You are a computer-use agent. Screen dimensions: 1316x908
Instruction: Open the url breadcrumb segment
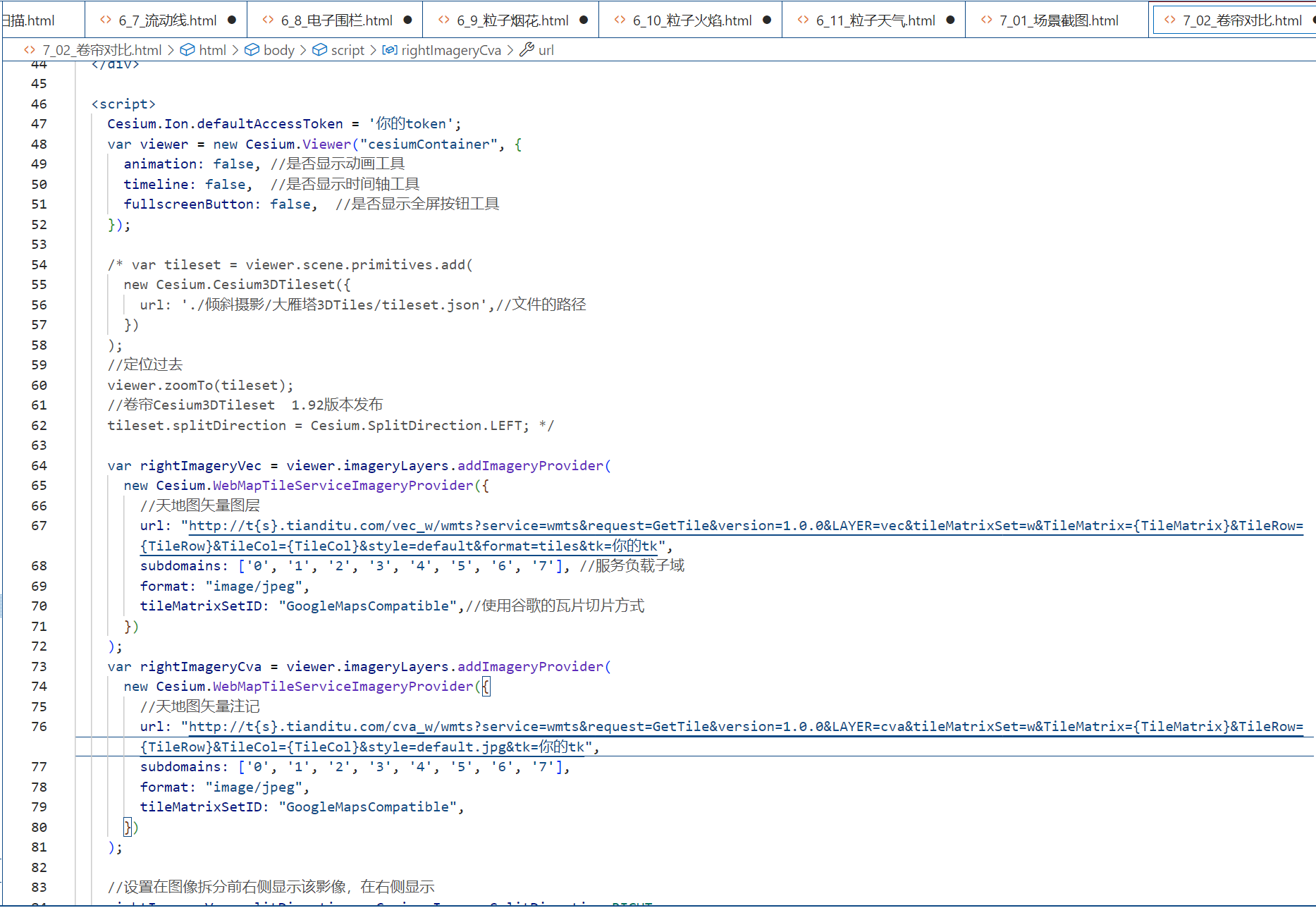click(546, 50)
